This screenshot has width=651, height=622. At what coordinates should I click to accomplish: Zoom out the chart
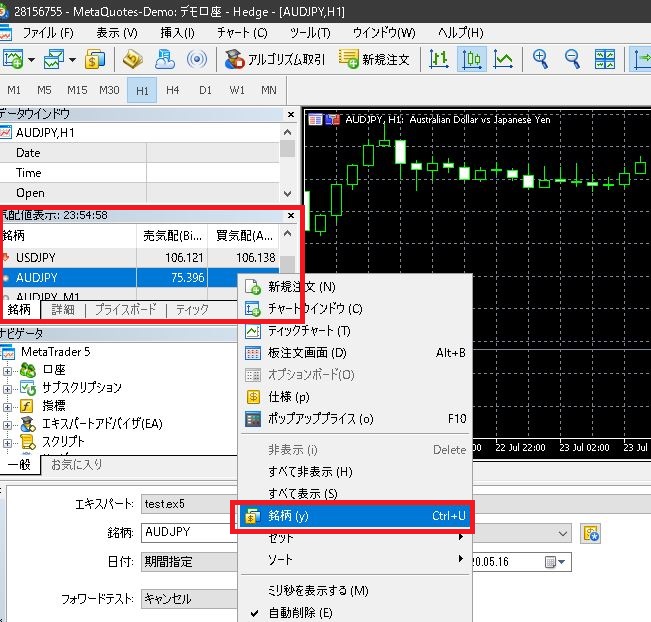(x=573, y=59)
